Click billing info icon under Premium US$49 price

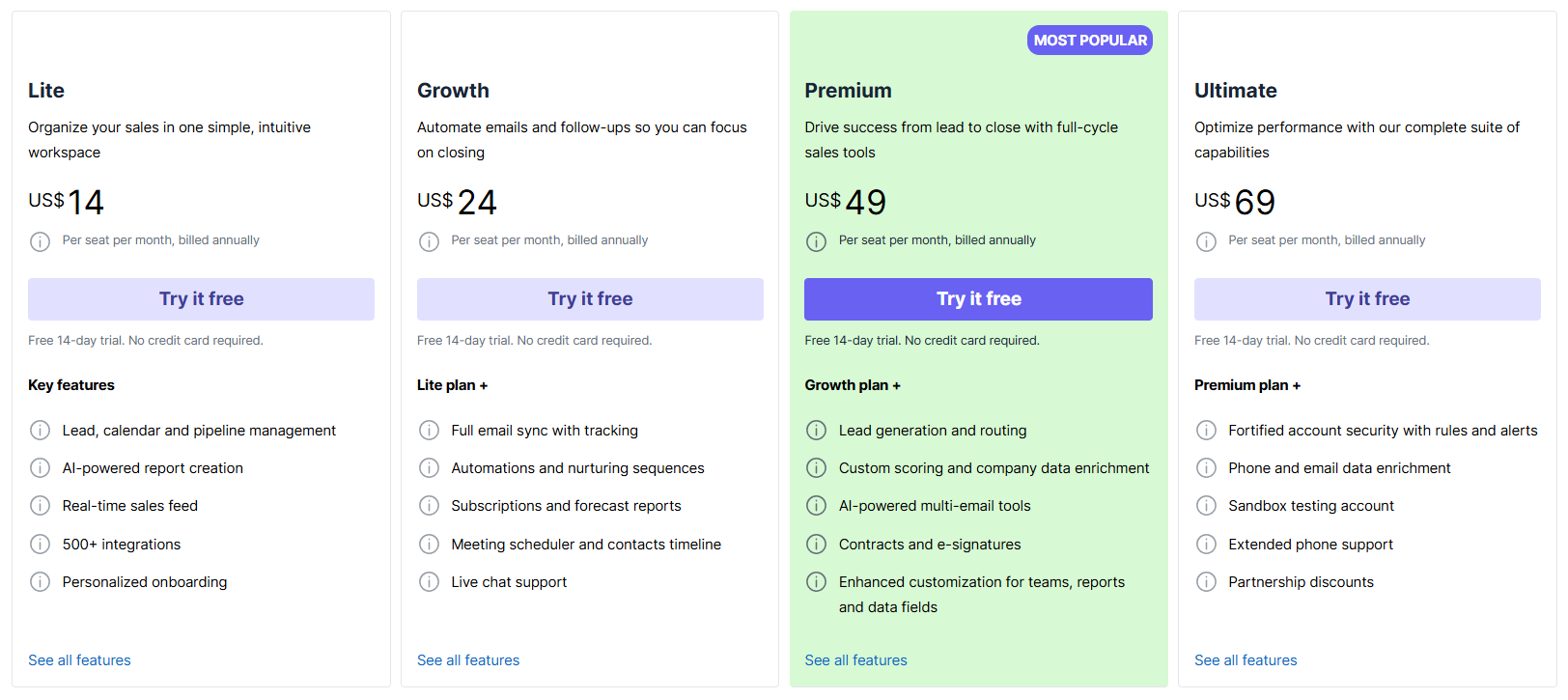816,241
